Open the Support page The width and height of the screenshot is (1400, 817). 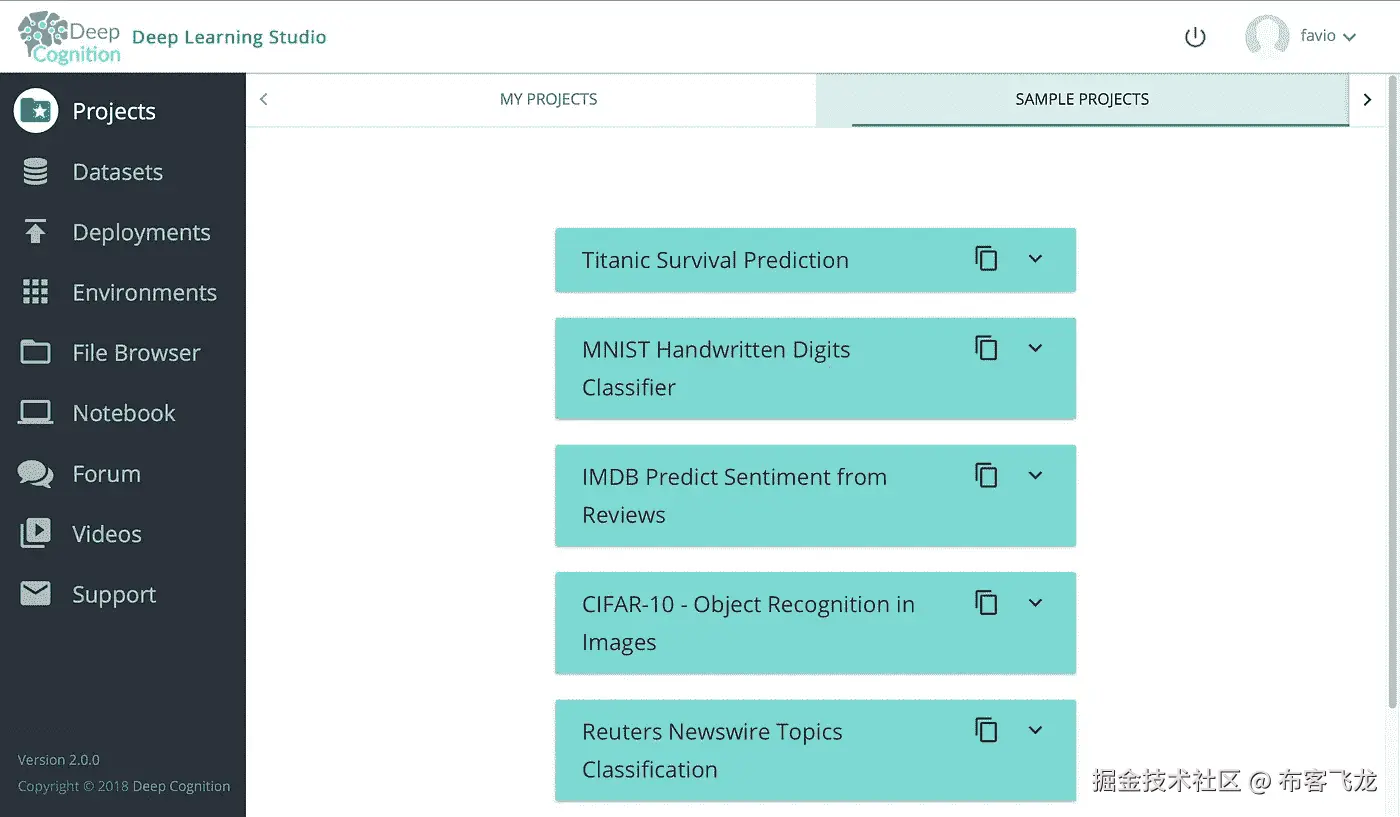[114, 595]
